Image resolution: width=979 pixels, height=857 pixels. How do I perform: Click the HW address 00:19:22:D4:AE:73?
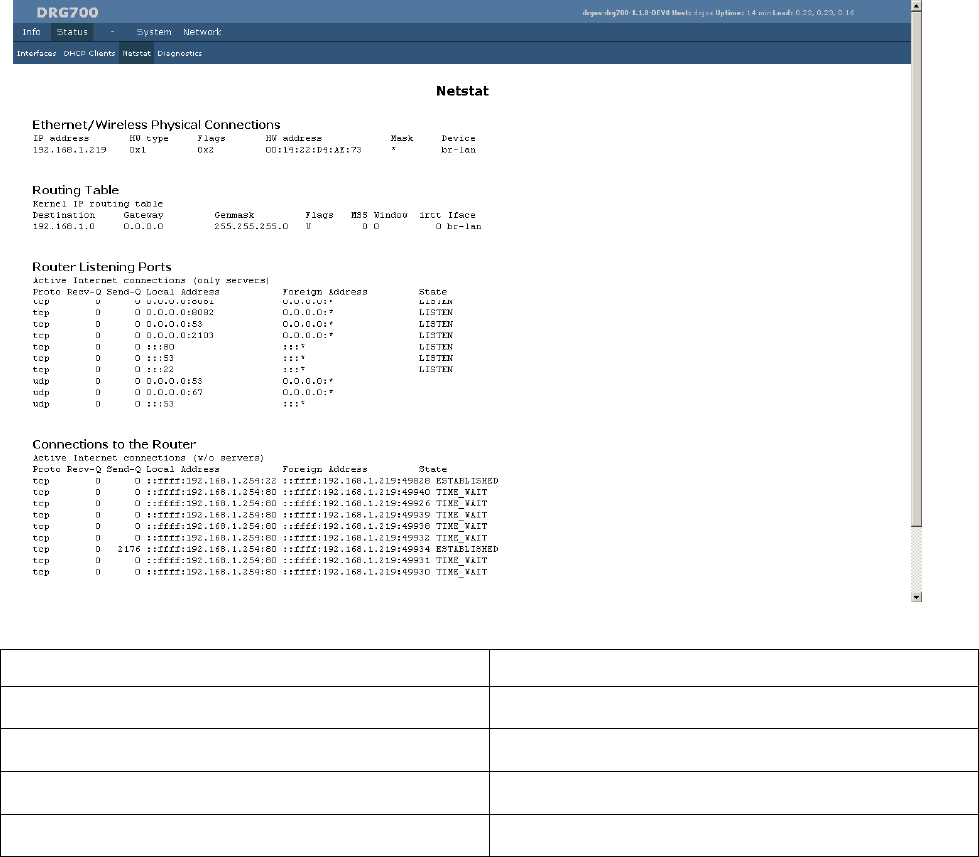313,150
